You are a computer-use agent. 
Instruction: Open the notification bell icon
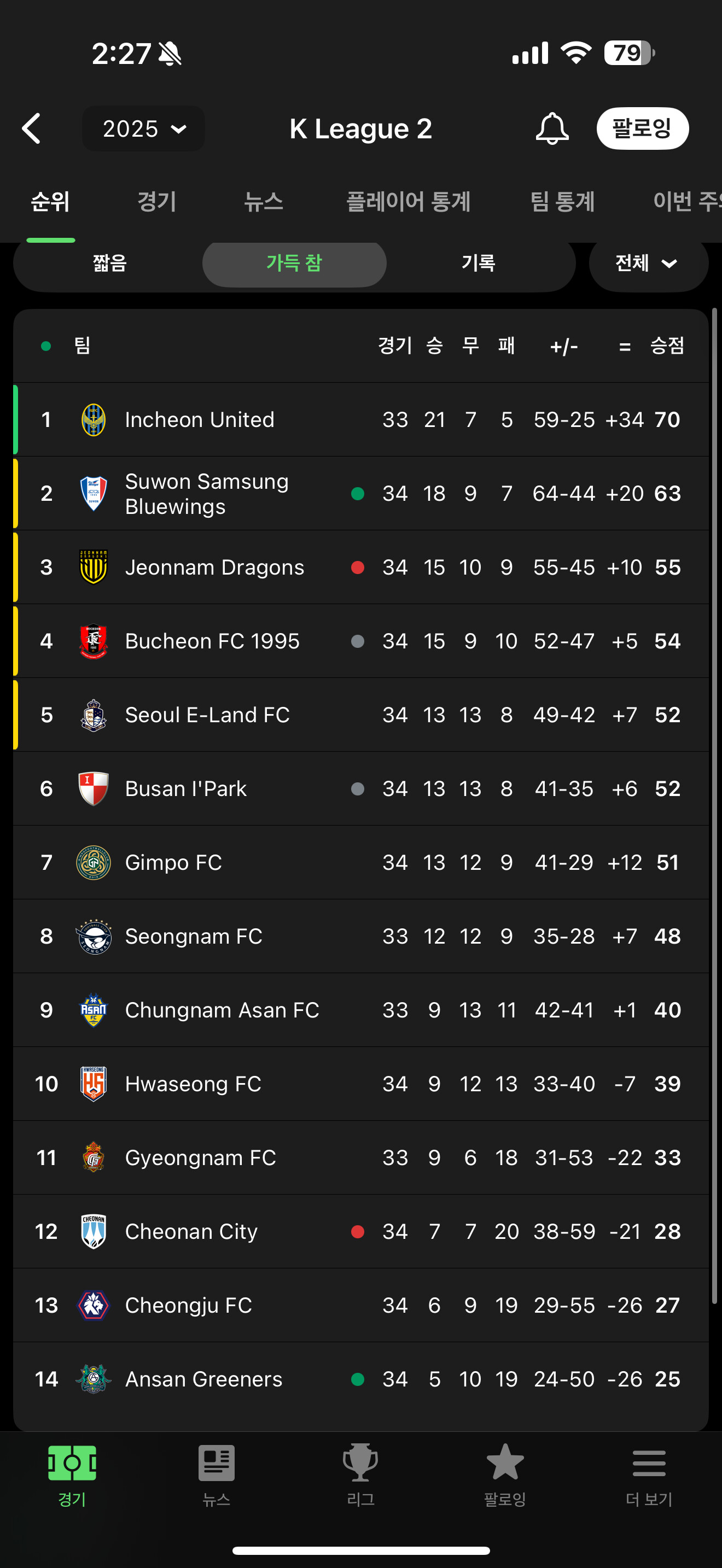coord(551,128)
